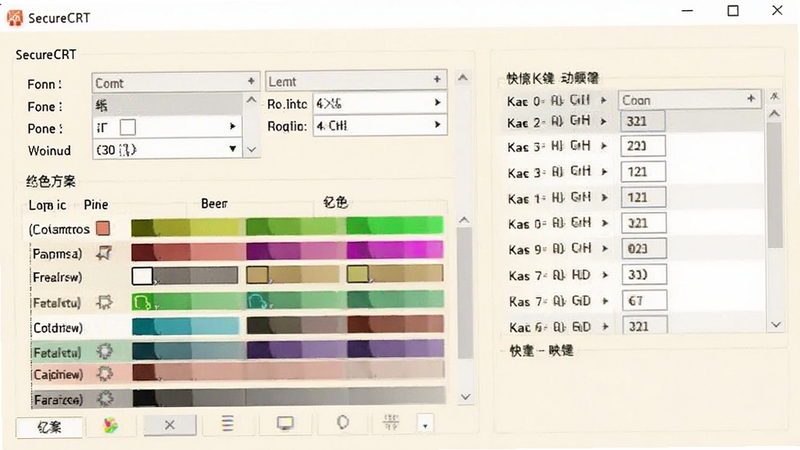The width and height of the screenshot is (800, 450).
Task: Click the purple list lines icon
Action: click(228, 423)
